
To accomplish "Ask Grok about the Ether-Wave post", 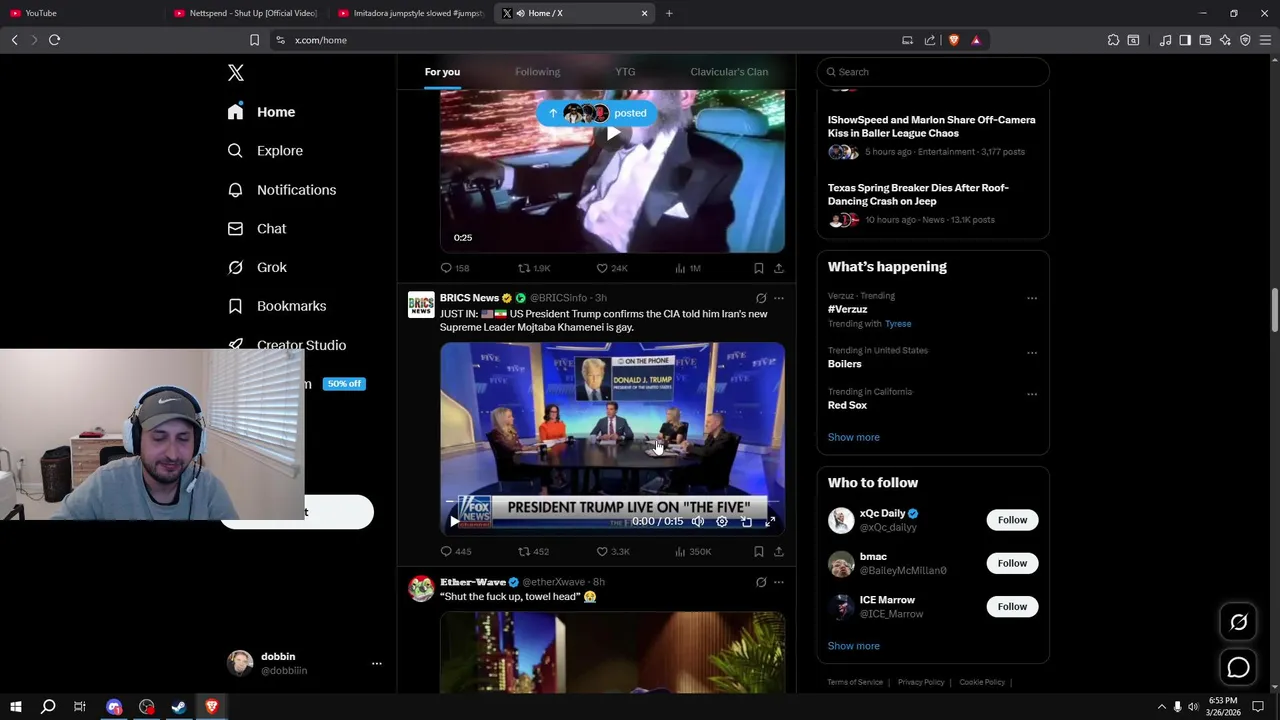I will (x=761, y=582).
